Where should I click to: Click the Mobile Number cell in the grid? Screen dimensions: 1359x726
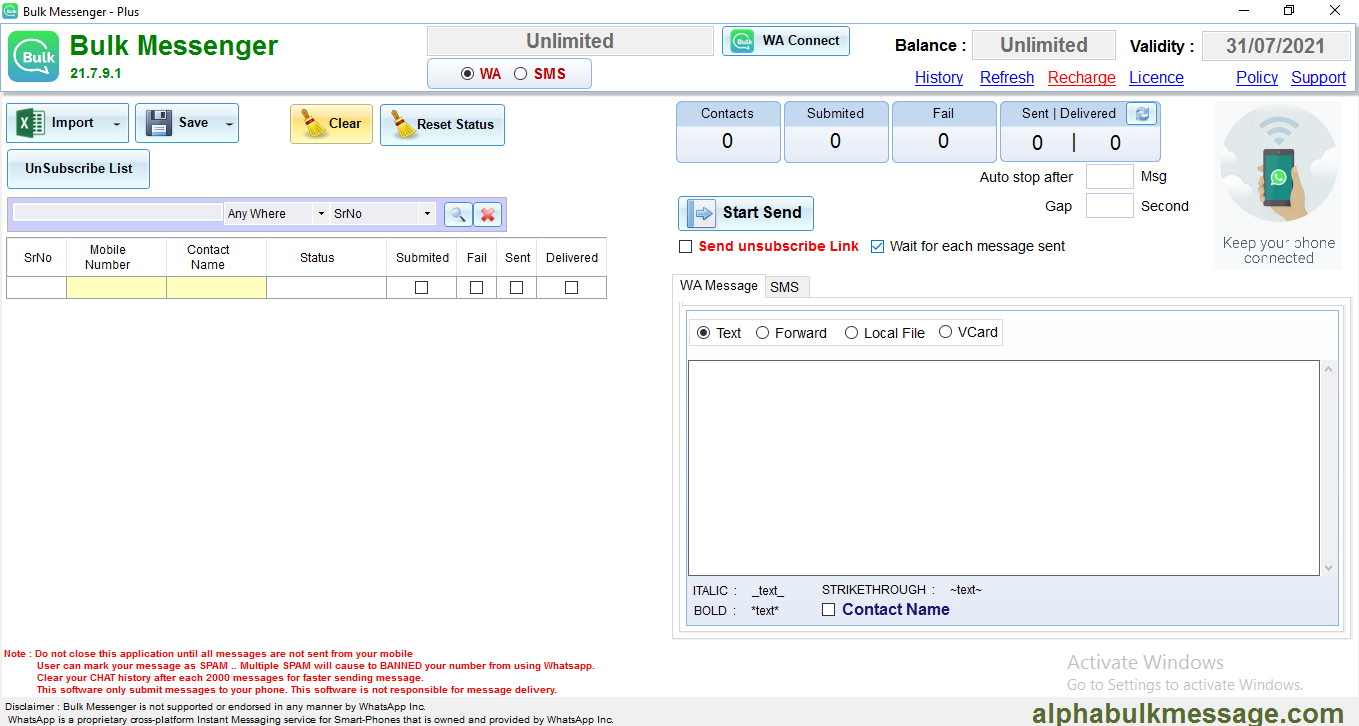click(117, 288)
